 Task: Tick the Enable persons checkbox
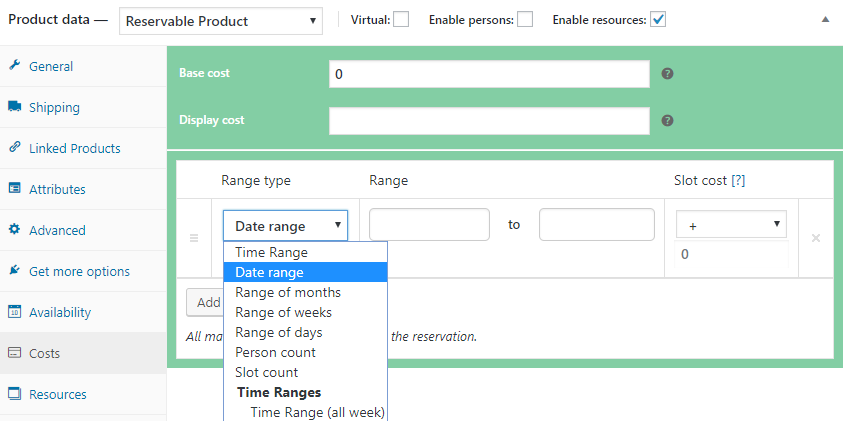(525, 19)
